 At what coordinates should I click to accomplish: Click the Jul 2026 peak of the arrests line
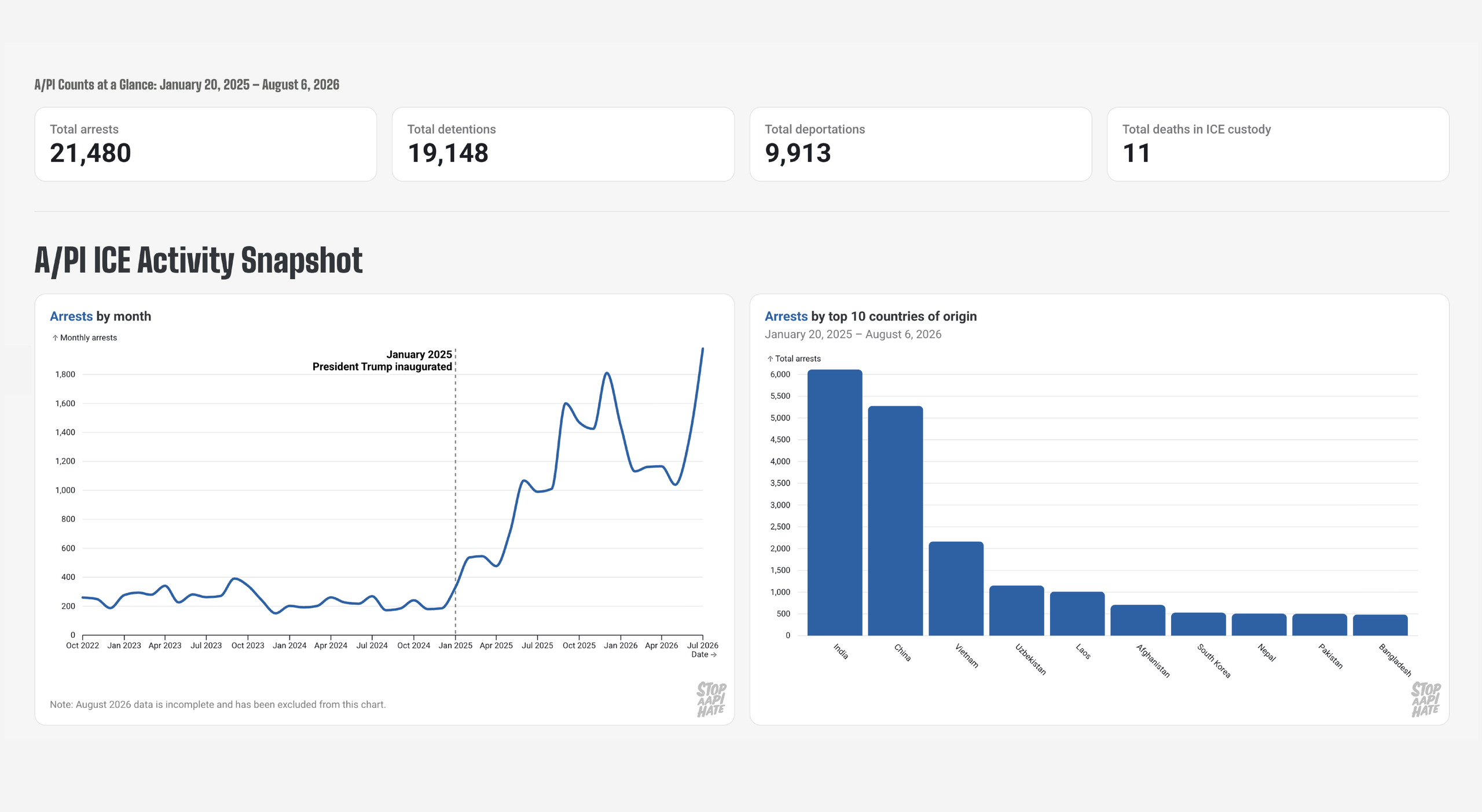pyautogui.click(x=703, y=349)
